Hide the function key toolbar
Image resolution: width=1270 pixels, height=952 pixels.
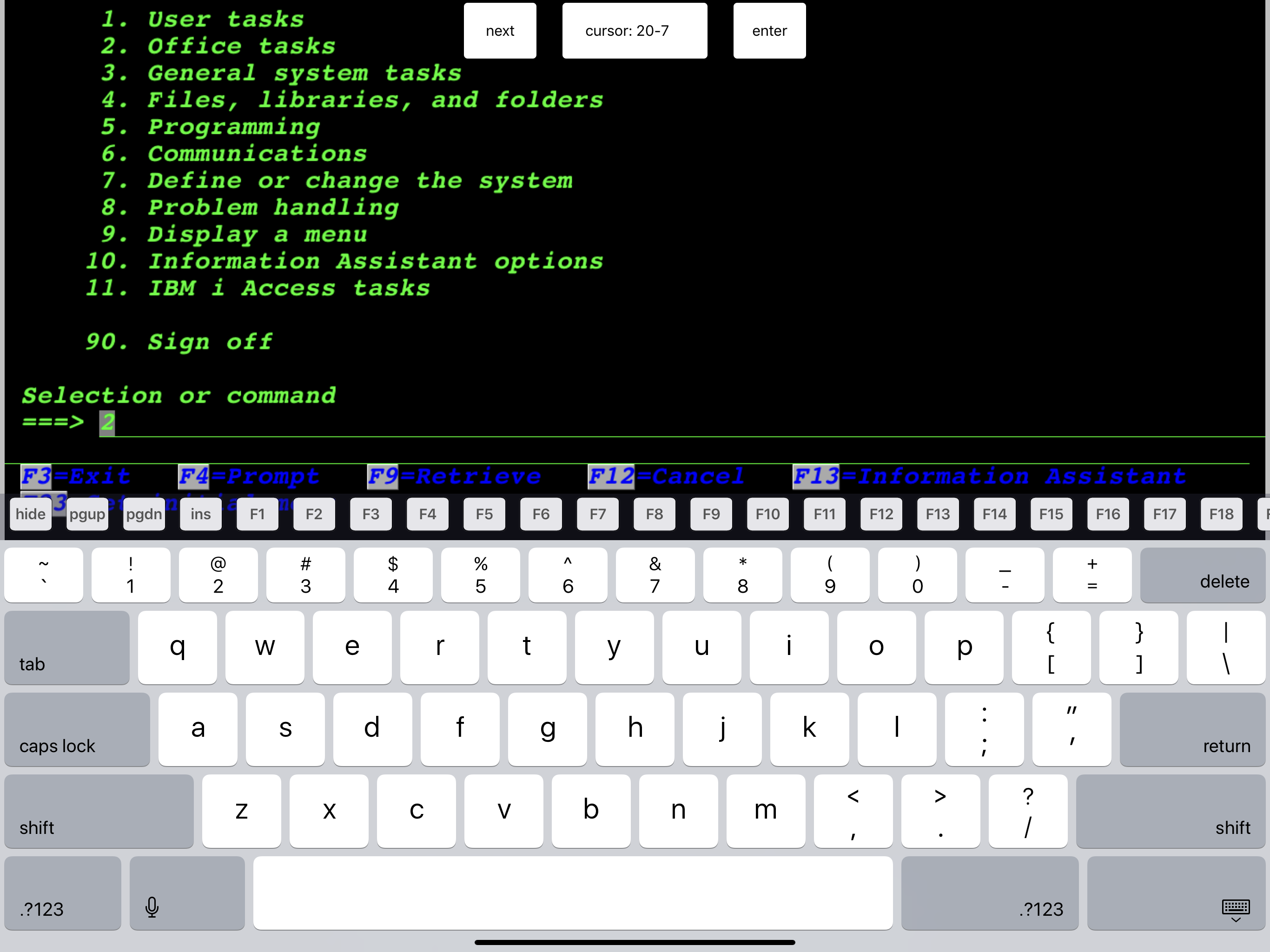pyautogui.click(x=30, y=515)
